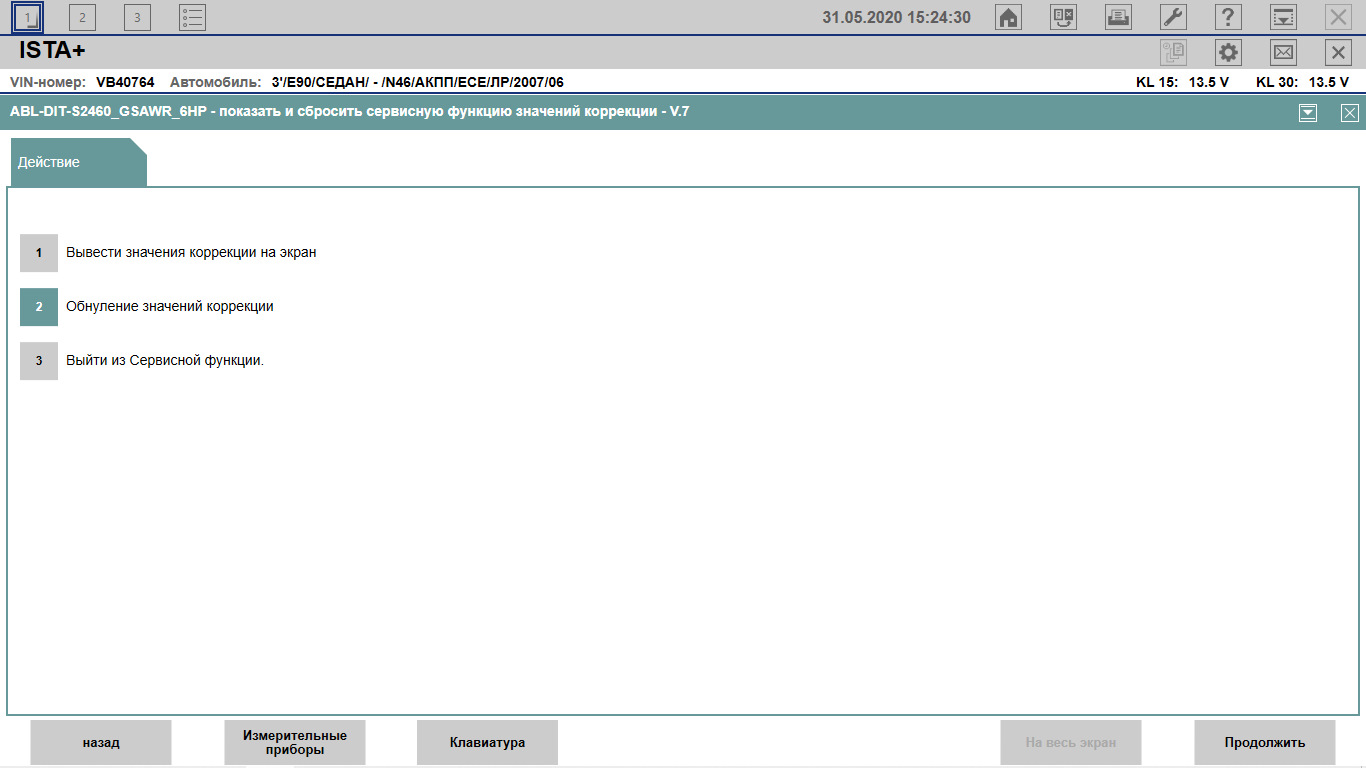Screen dimensions: 1366x768
Task: Click the На весь экран button
Action: pos(1071,742)
